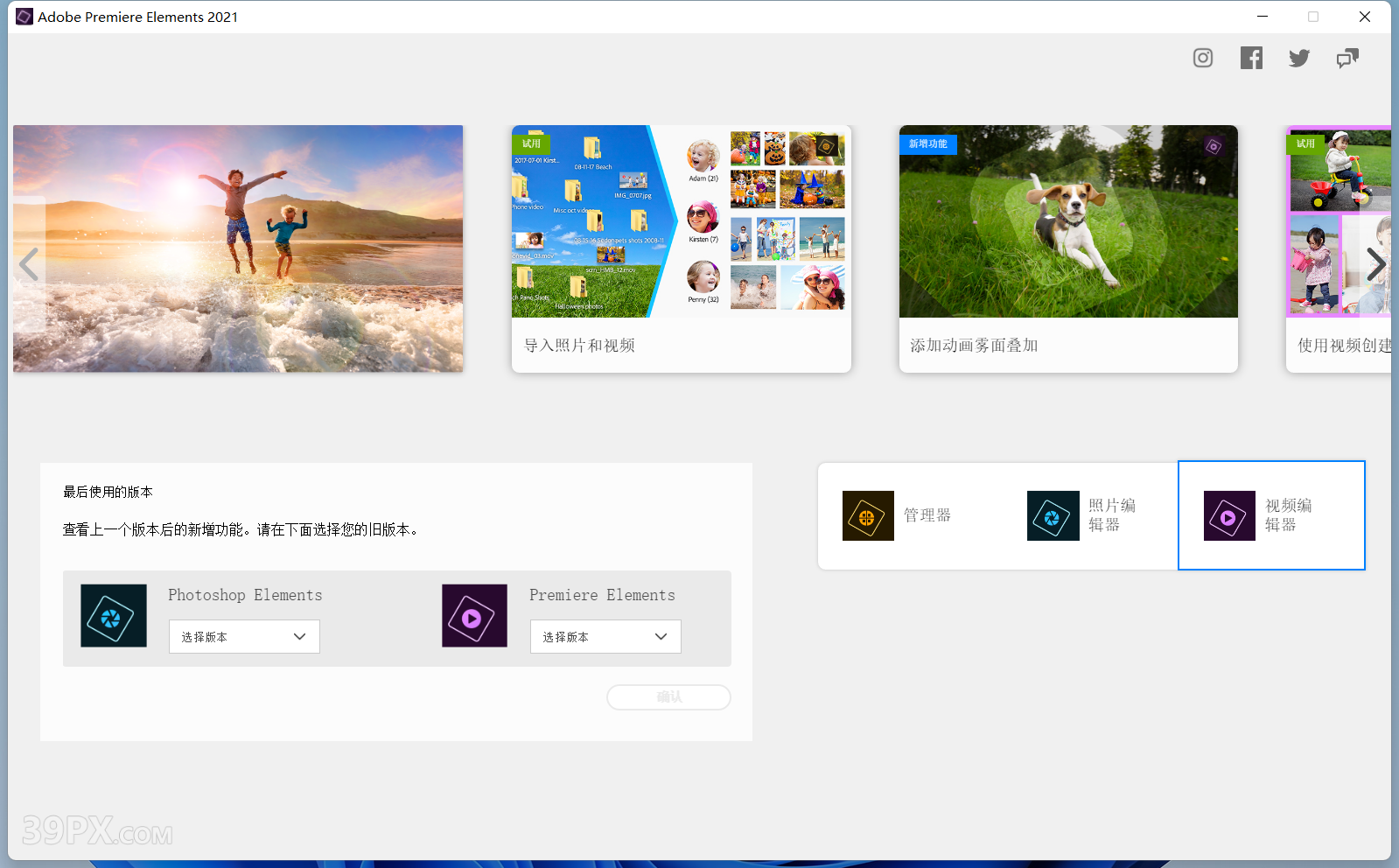Launch the Organizer (管理器) icon
The width and height of the screenshot is (1399, 868).
pyautogui.click(x=868, y=515)
